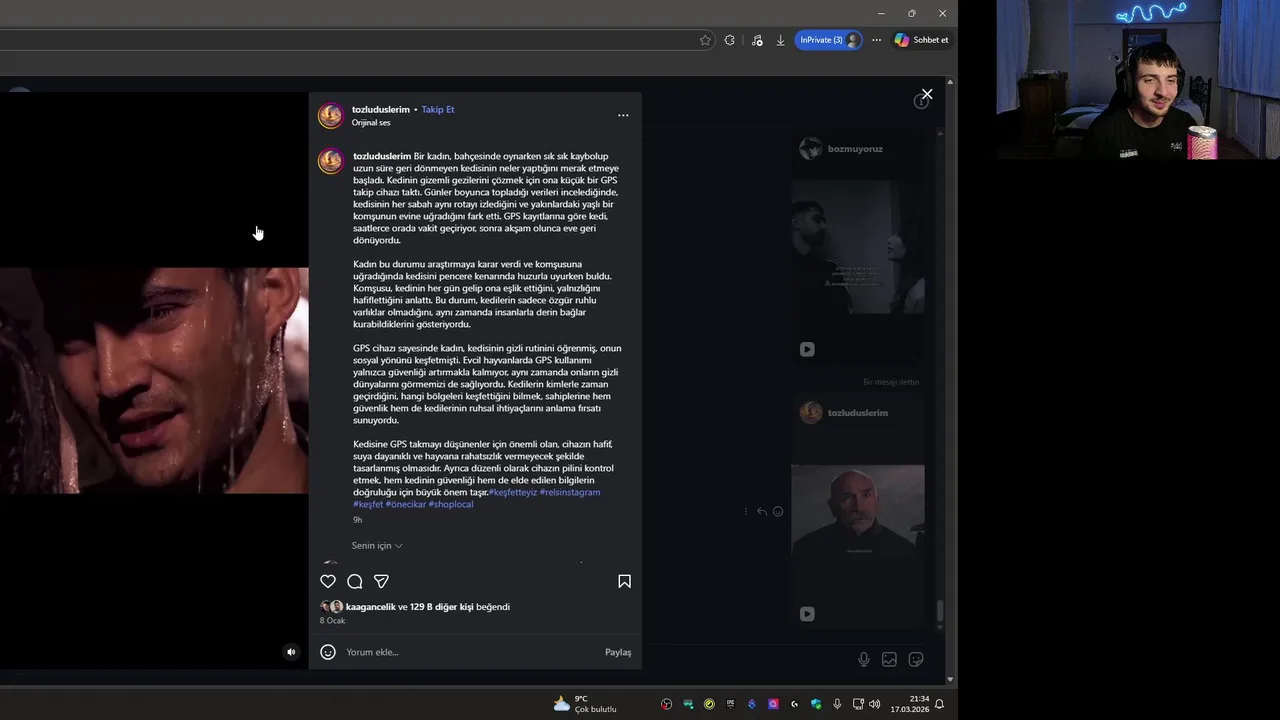Open the post's three-dot options menu
Image resolution: width=1280 pixels, height=720 pixels.
point(623,115)
